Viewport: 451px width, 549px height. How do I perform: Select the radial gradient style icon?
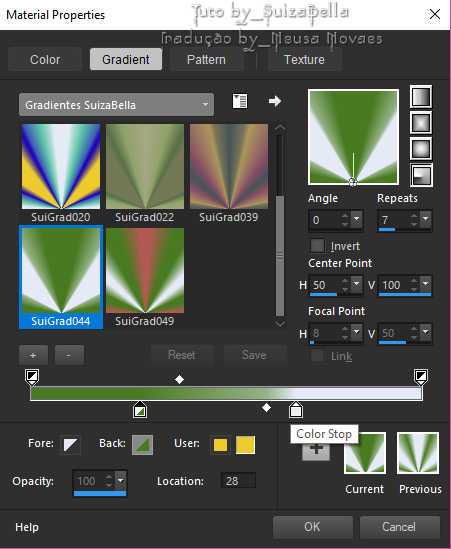click(x=421, y=175)
